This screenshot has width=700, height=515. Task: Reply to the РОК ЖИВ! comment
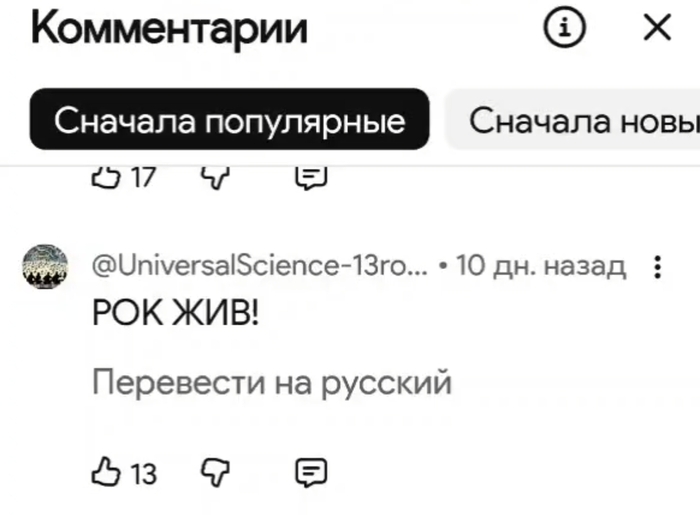click(x=311, y=471)
